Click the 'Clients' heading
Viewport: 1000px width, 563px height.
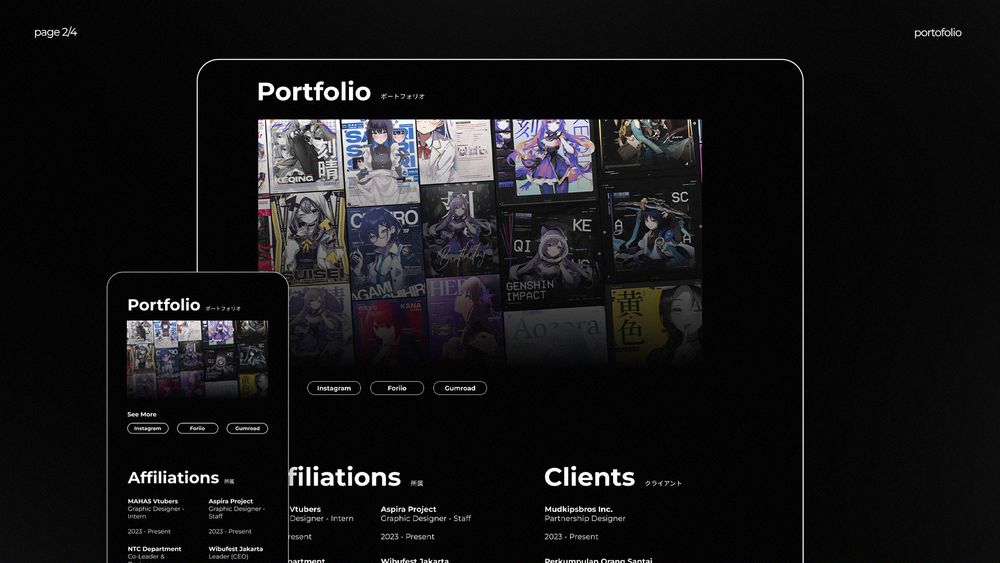tap(589, 477)
